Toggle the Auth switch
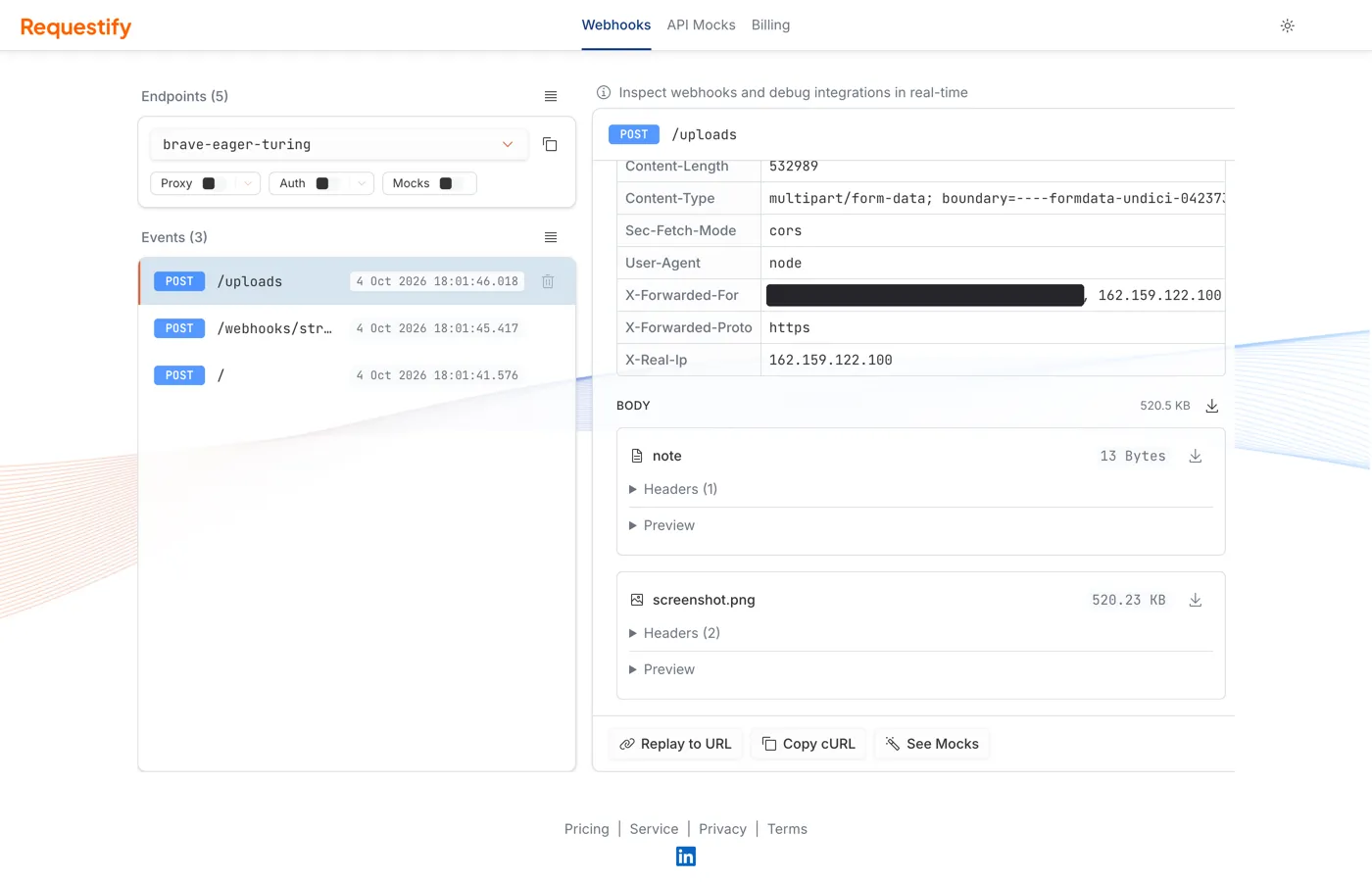This screenshot has height=882, width=1372. pyautogui.click(x=327, y=183)
